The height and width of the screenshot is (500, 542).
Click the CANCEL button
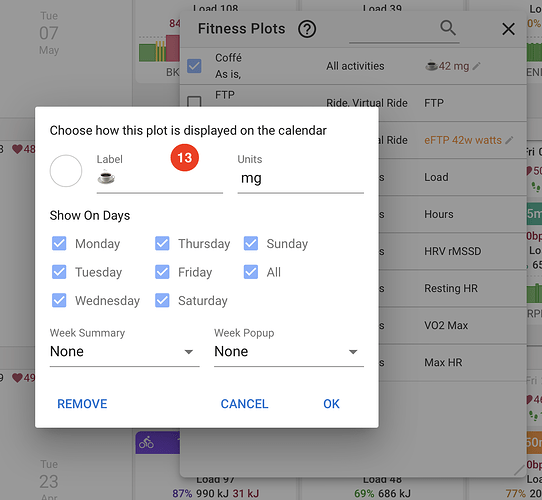pos(244,404)
